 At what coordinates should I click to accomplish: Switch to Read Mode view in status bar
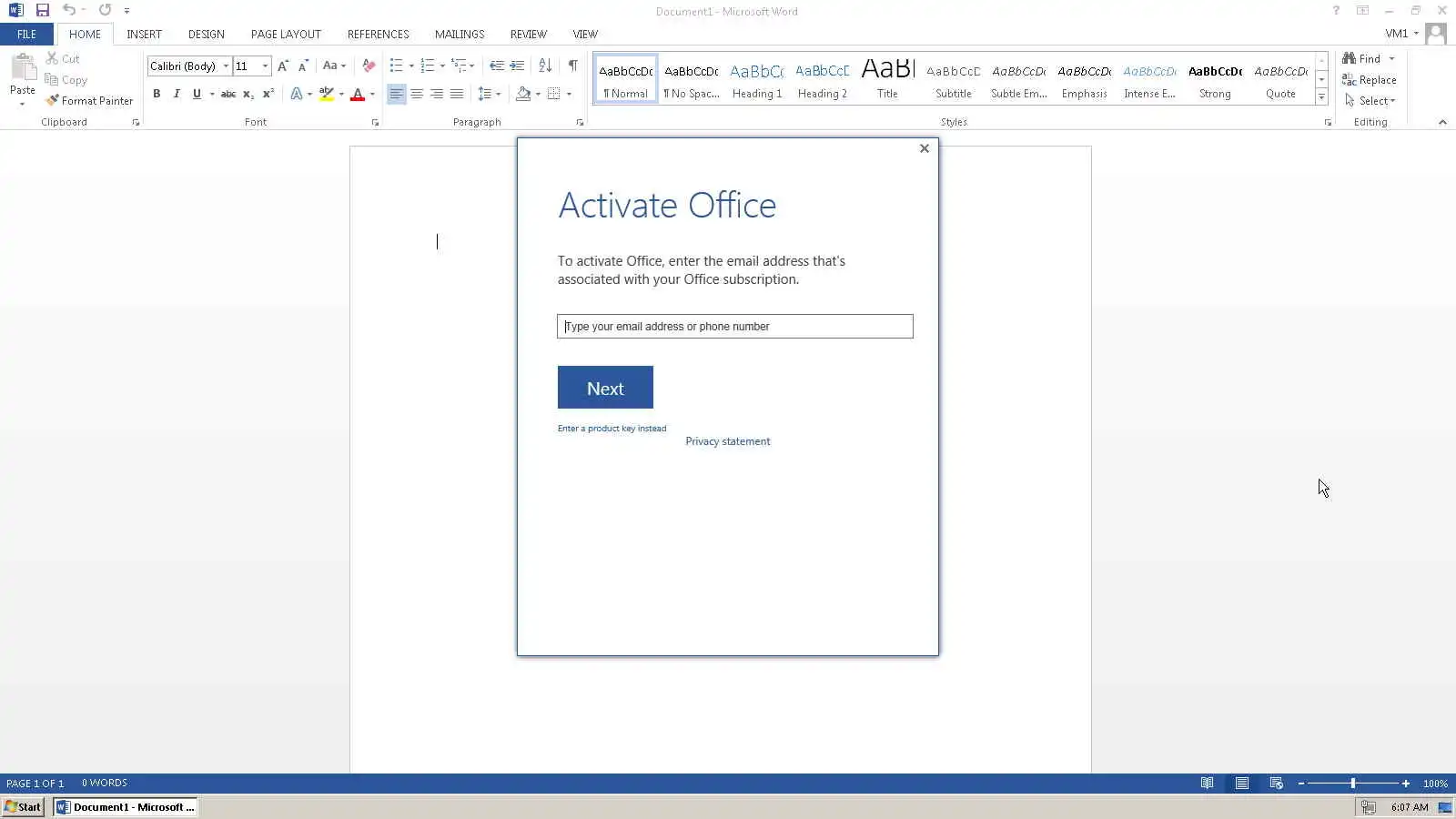coord(1207,784)
